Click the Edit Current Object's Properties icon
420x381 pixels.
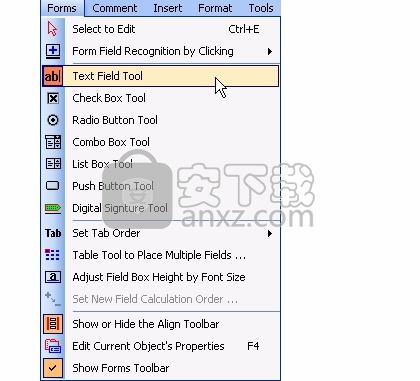click(53, 346)
